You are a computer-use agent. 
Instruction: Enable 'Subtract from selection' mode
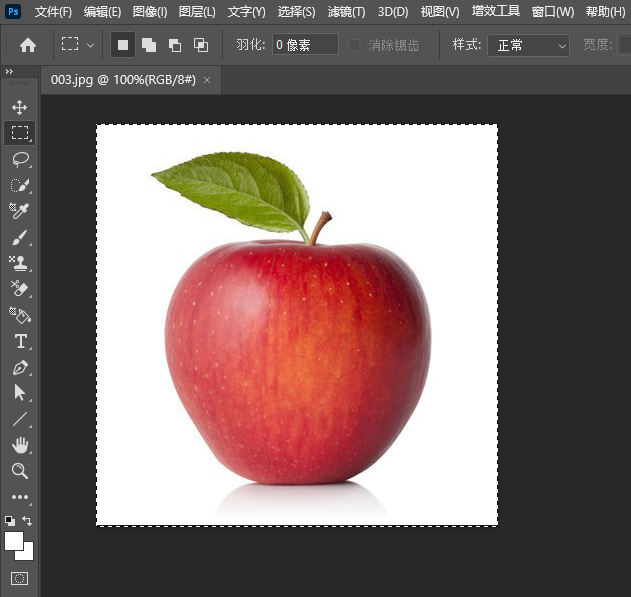click(175, 45)
